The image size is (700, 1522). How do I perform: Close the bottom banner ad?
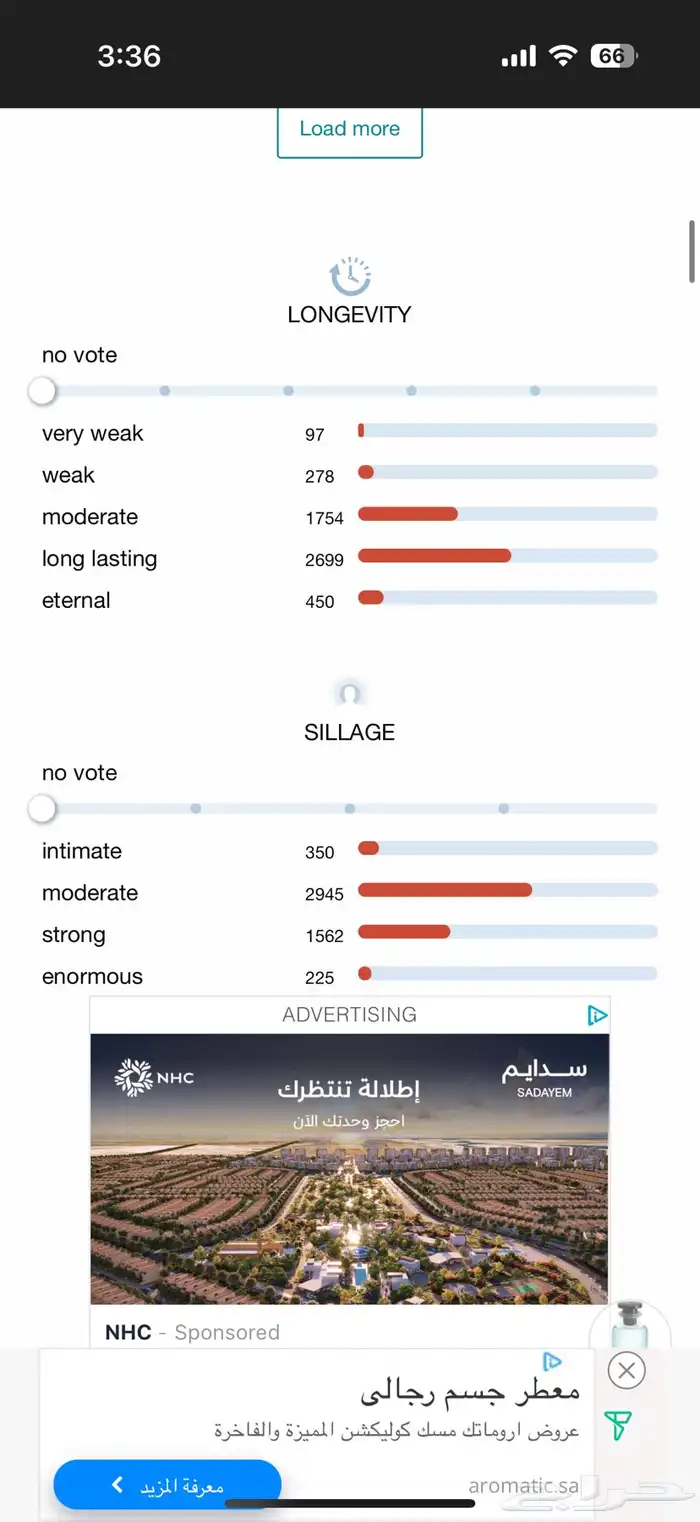(x=627, y=1370)
